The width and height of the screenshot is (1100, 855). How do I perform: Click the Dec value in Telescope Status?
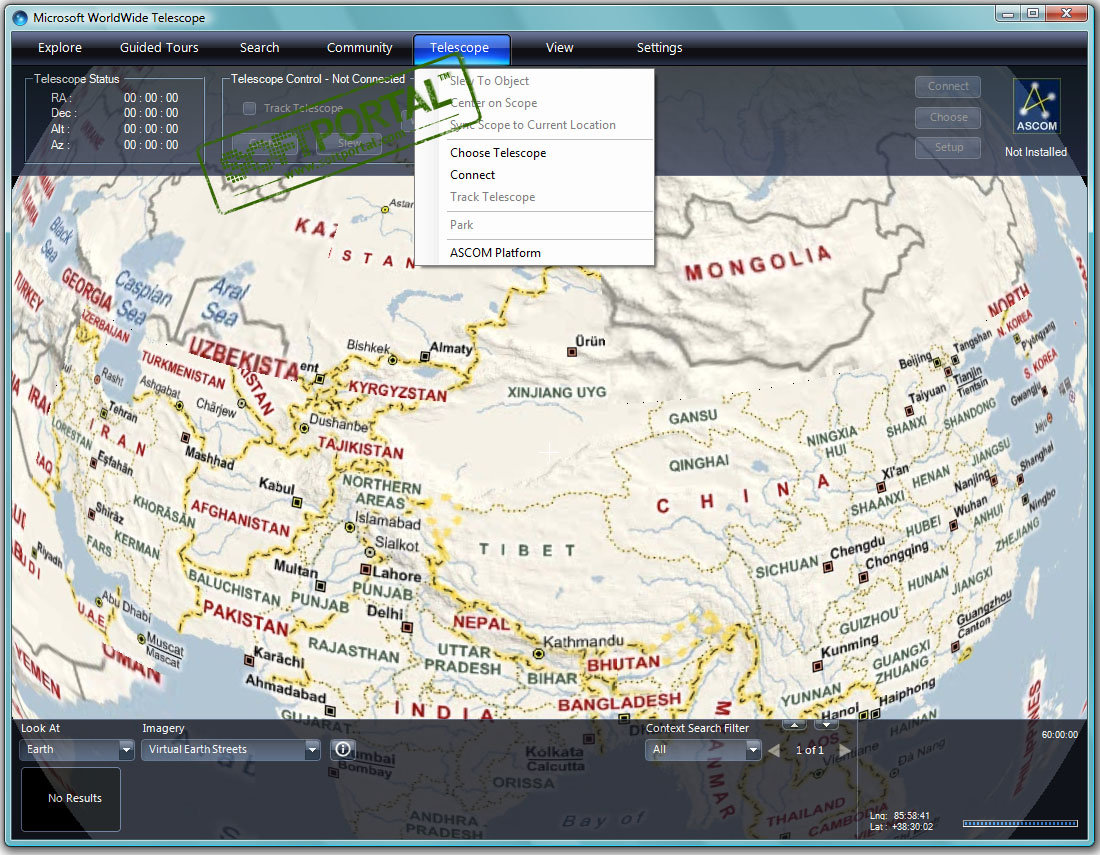pyautogui.click(x=151, y=113)
